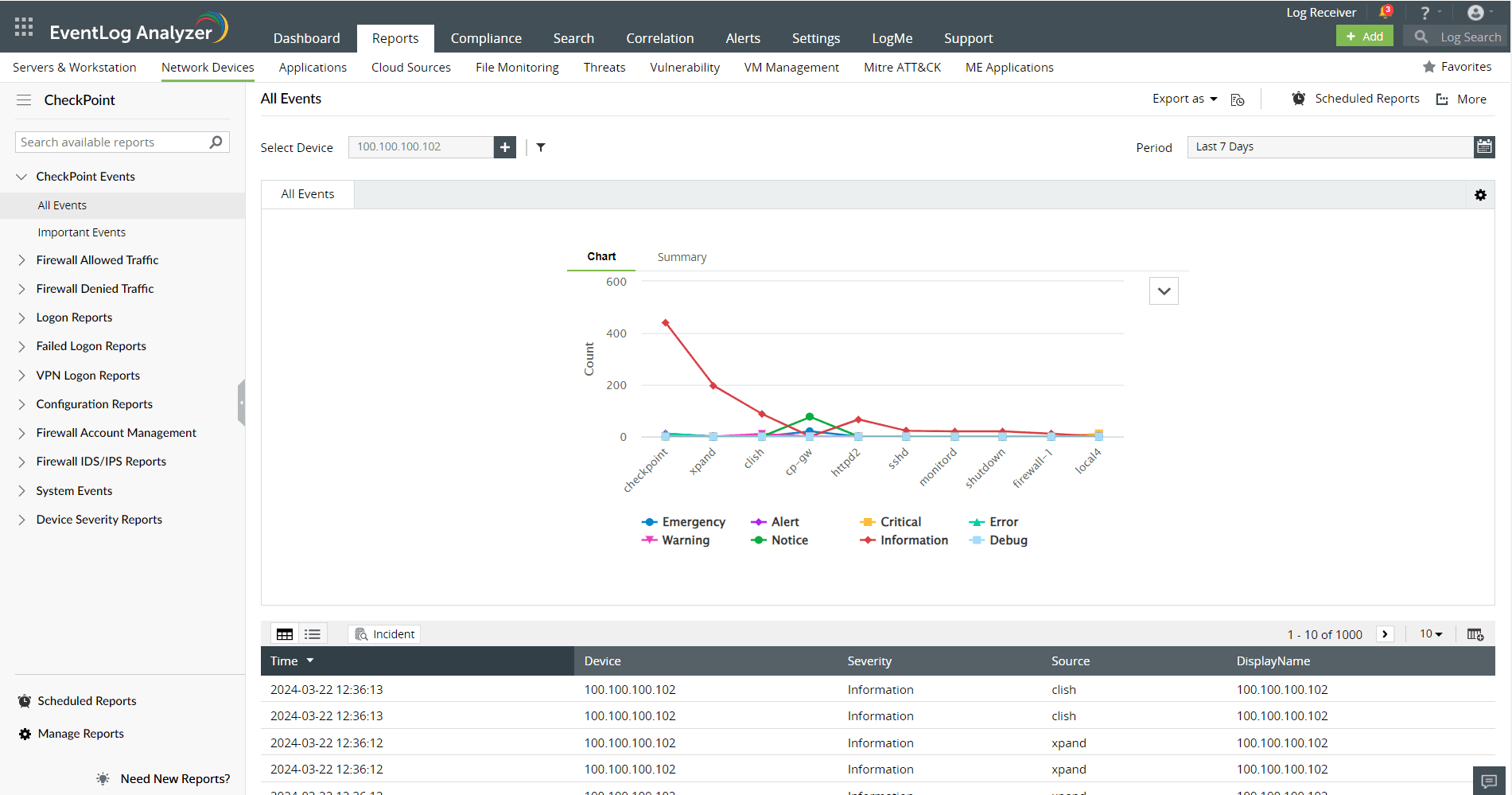Switch to the Summary tab of the chart
Image resolution: width=1512 pixels, height=795 pixels.
pyautogui.click(x=682, y=256)
